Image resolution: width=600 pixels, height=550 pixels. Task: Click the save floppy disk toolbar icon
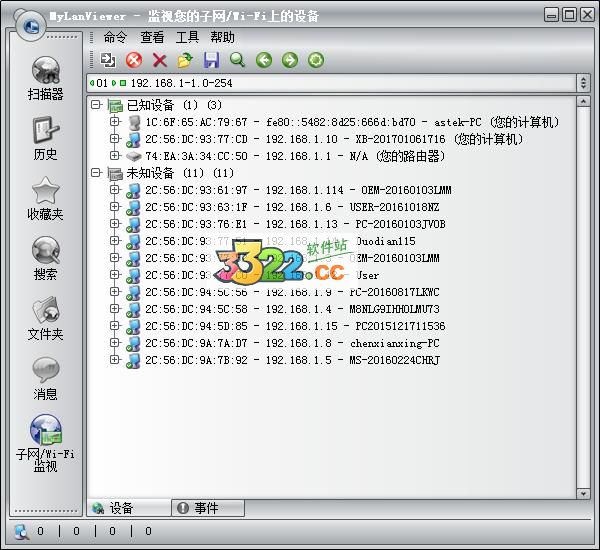211,61
